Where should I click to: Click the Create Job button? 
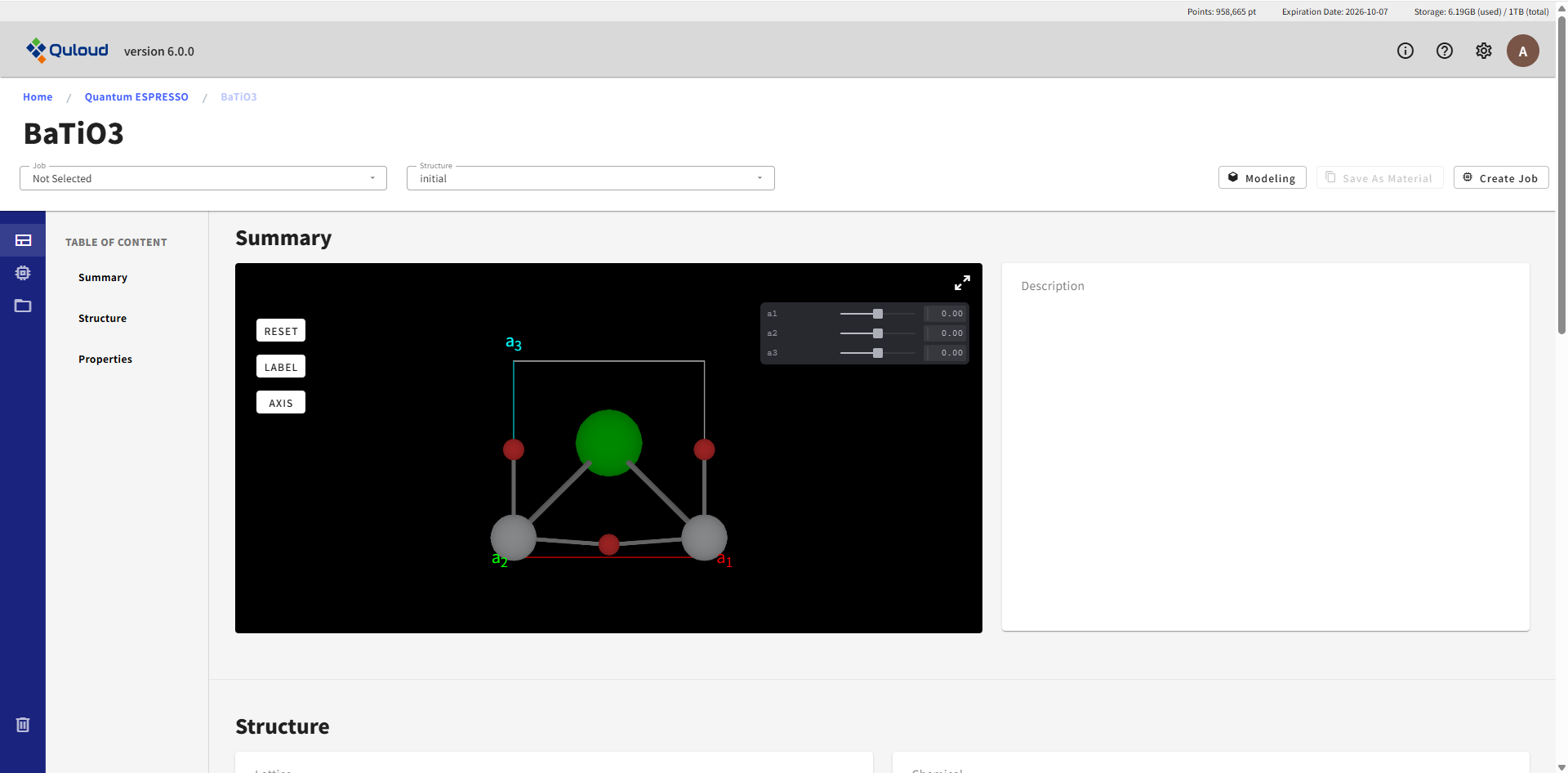1501,177
